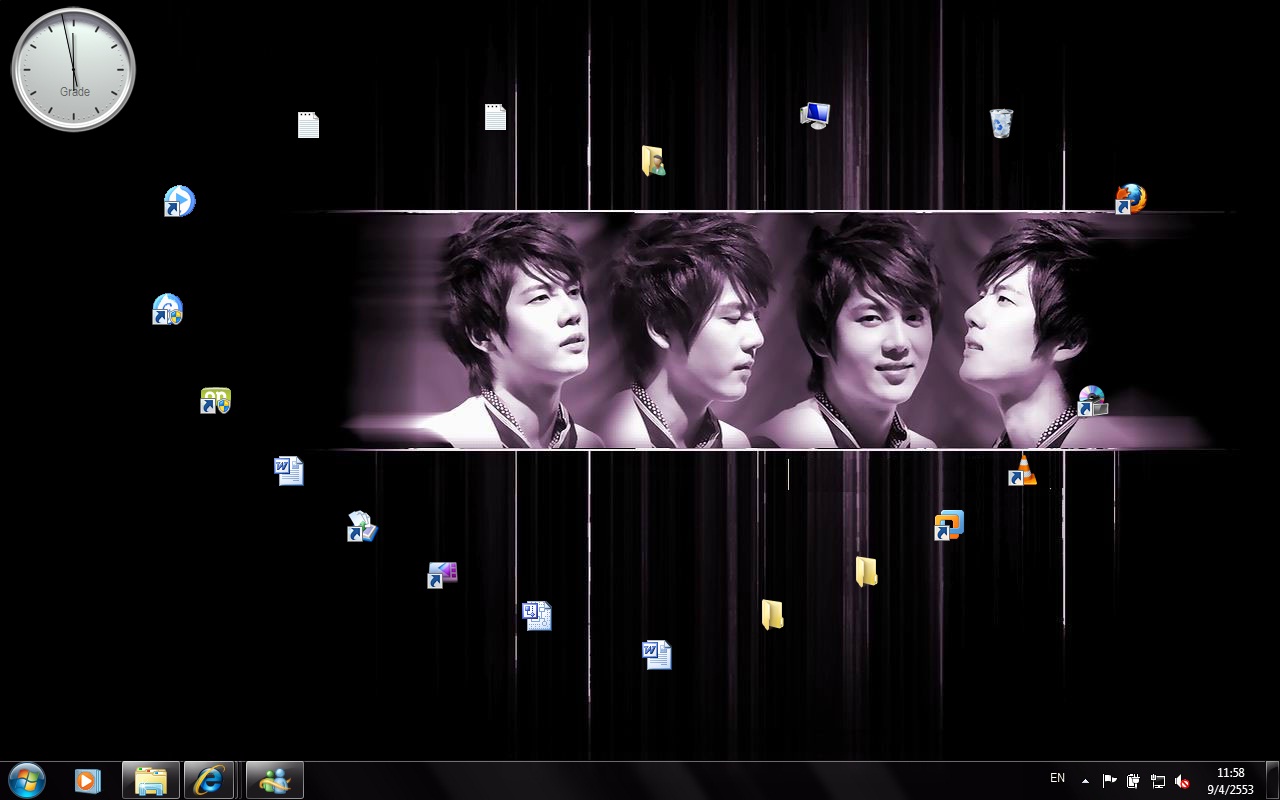
Task: Click the analog clock gadget
Action: (x=73, y=69)
